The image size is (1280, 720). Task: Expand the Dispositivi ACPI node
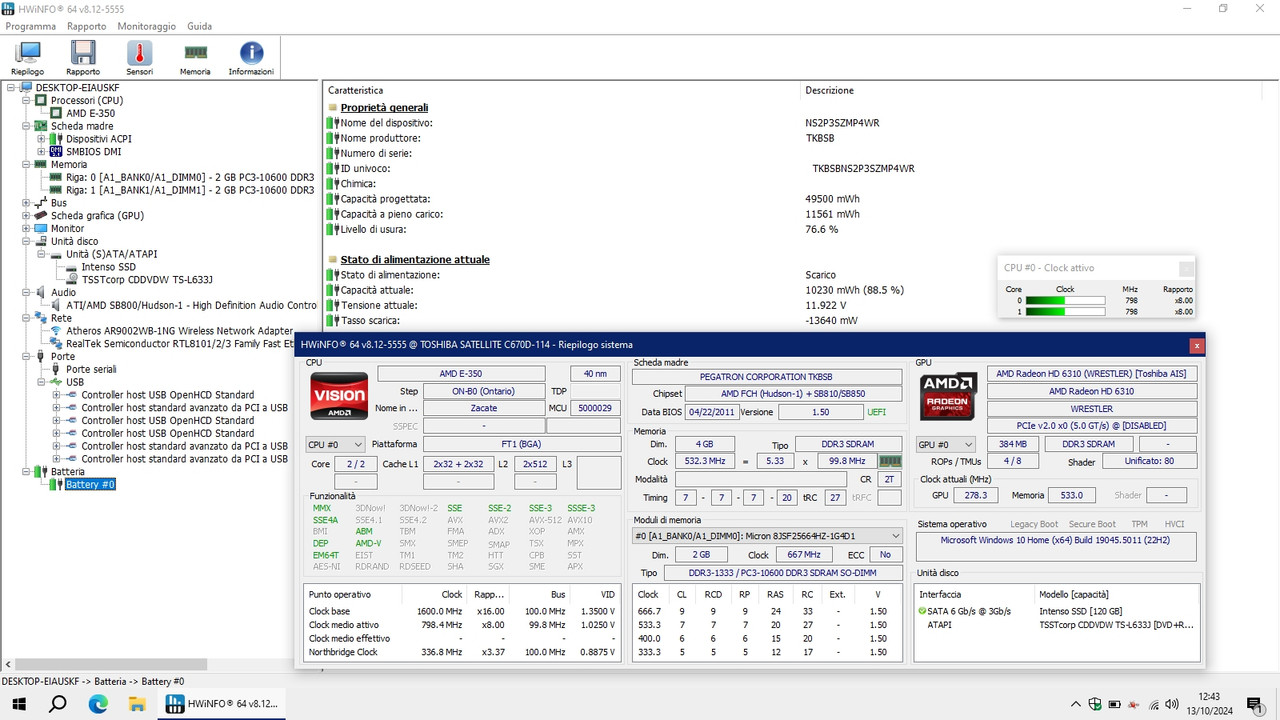[41, 139]
